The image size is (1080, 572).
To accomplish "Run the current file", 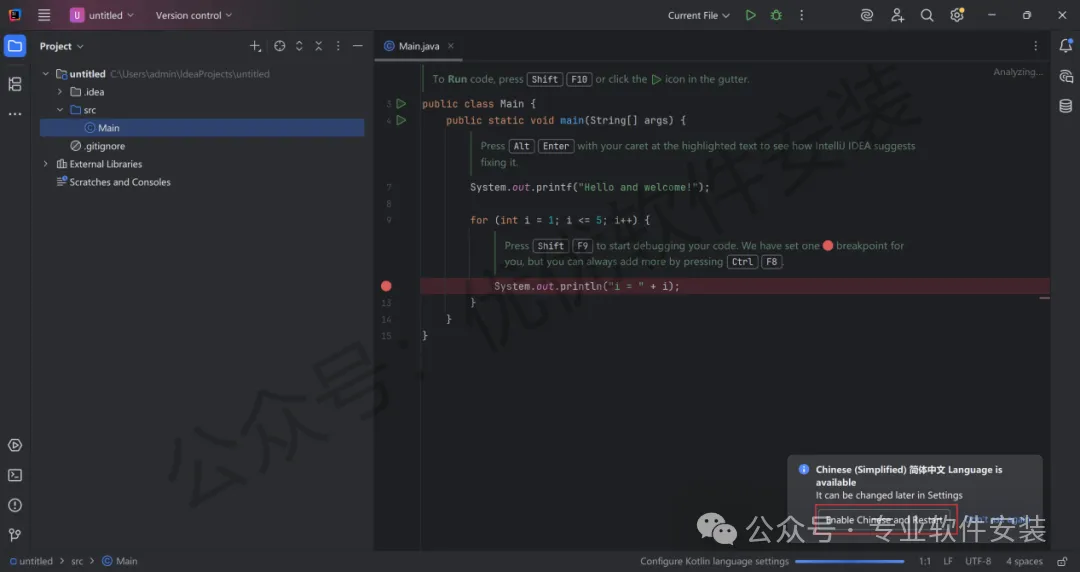I will [751, 14].
